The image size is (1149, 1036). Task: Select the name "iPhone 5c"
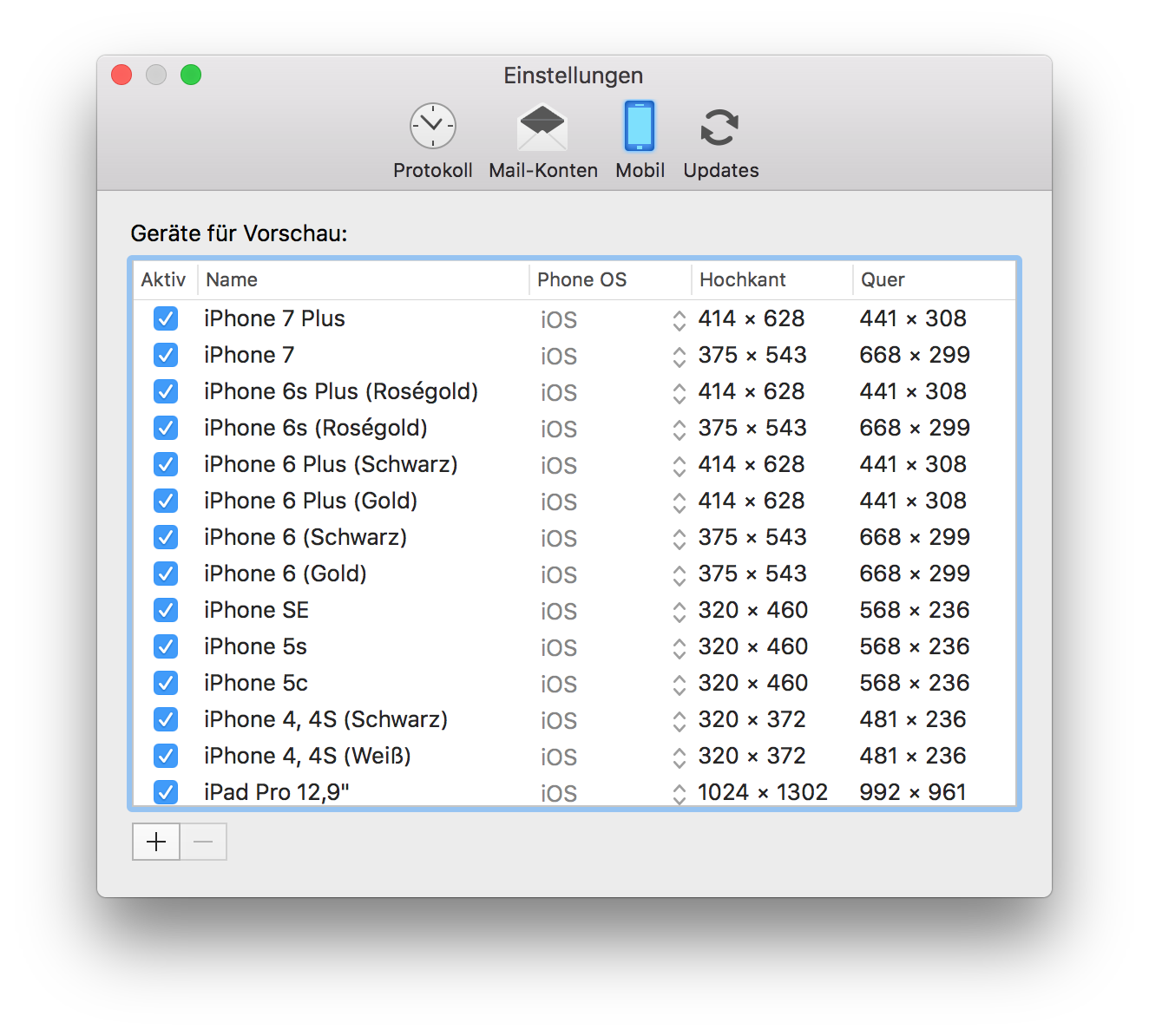tap(256, 683)
